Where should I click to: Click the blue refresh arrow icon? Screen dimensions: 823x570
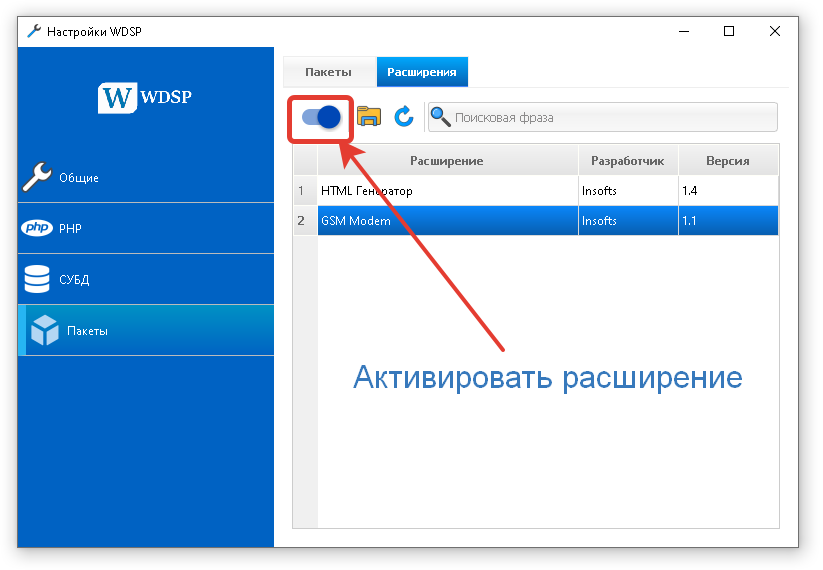click(404, 117)
